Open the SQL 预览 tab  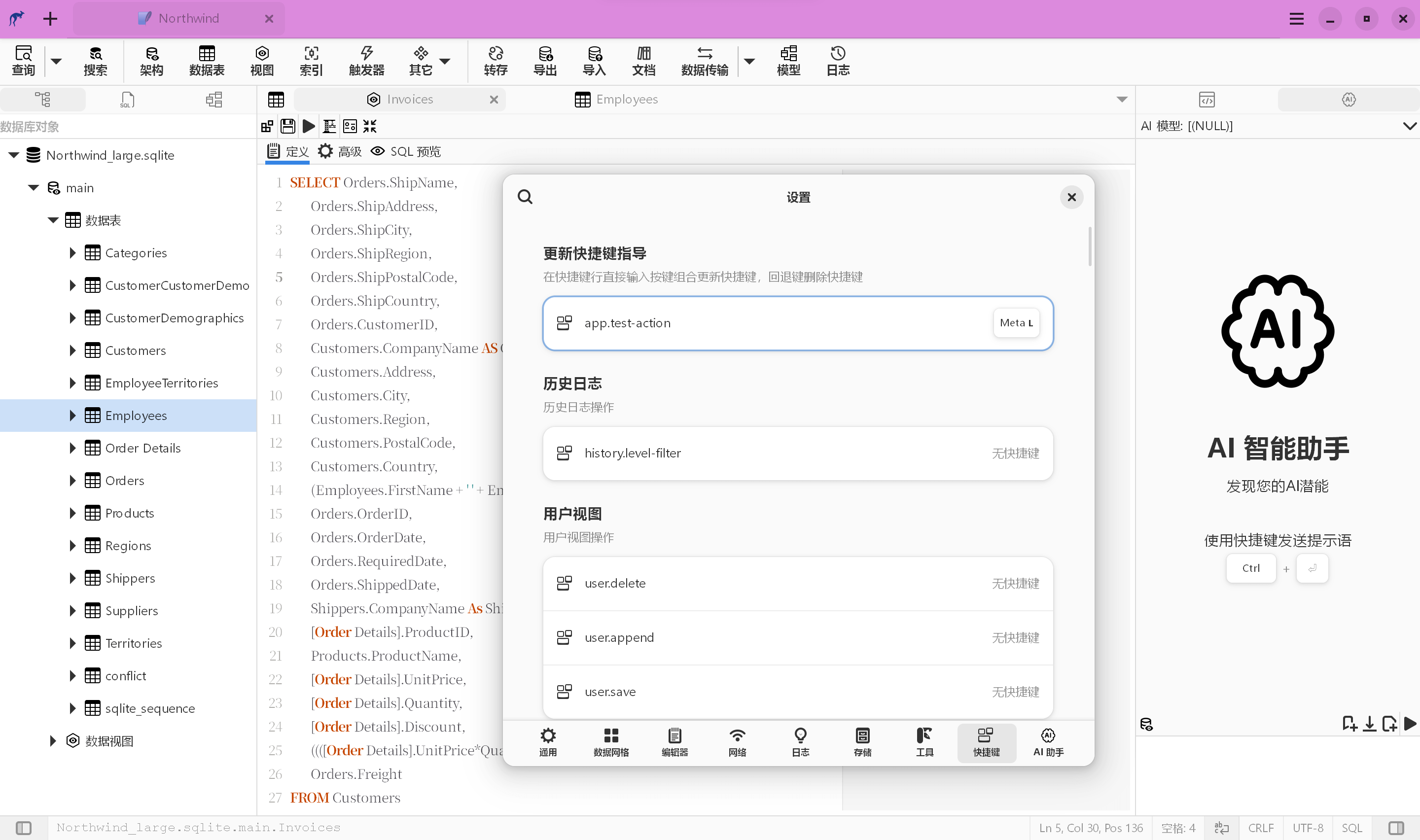point(406,151)
